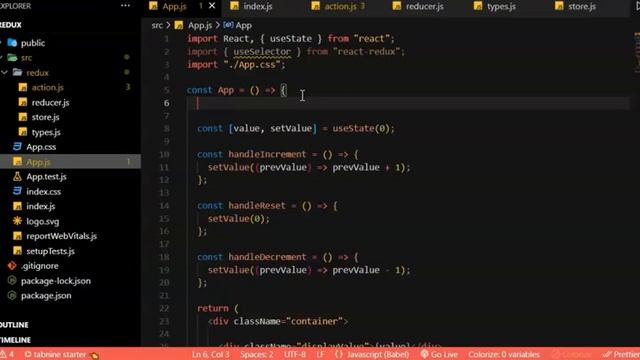Click the editor minimap on the right
This screenshot has height=360, width=640.
[x=636, y=53]
